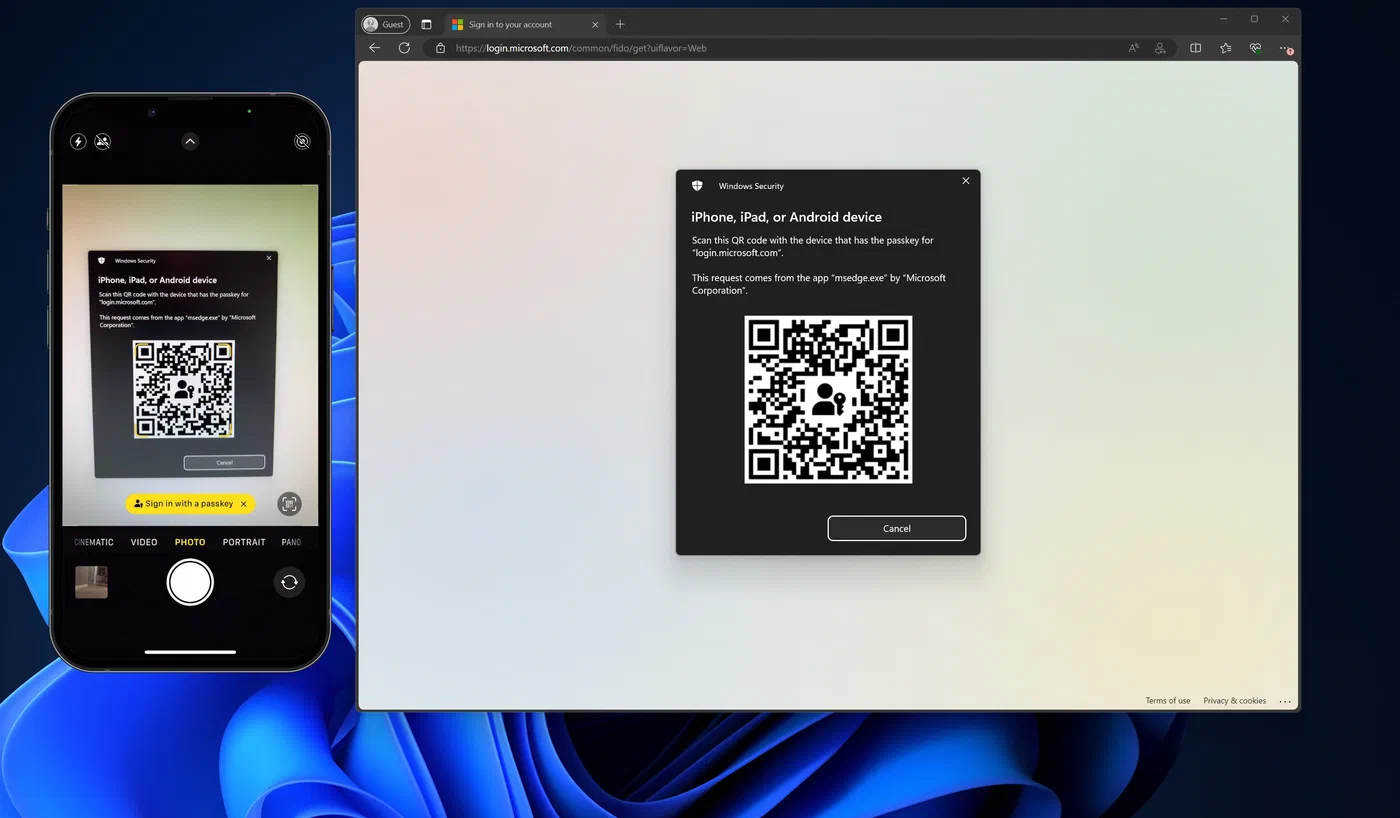
Task: Tap the yellow "Sign in with a passkey" banner
Action: pos(190,504)
